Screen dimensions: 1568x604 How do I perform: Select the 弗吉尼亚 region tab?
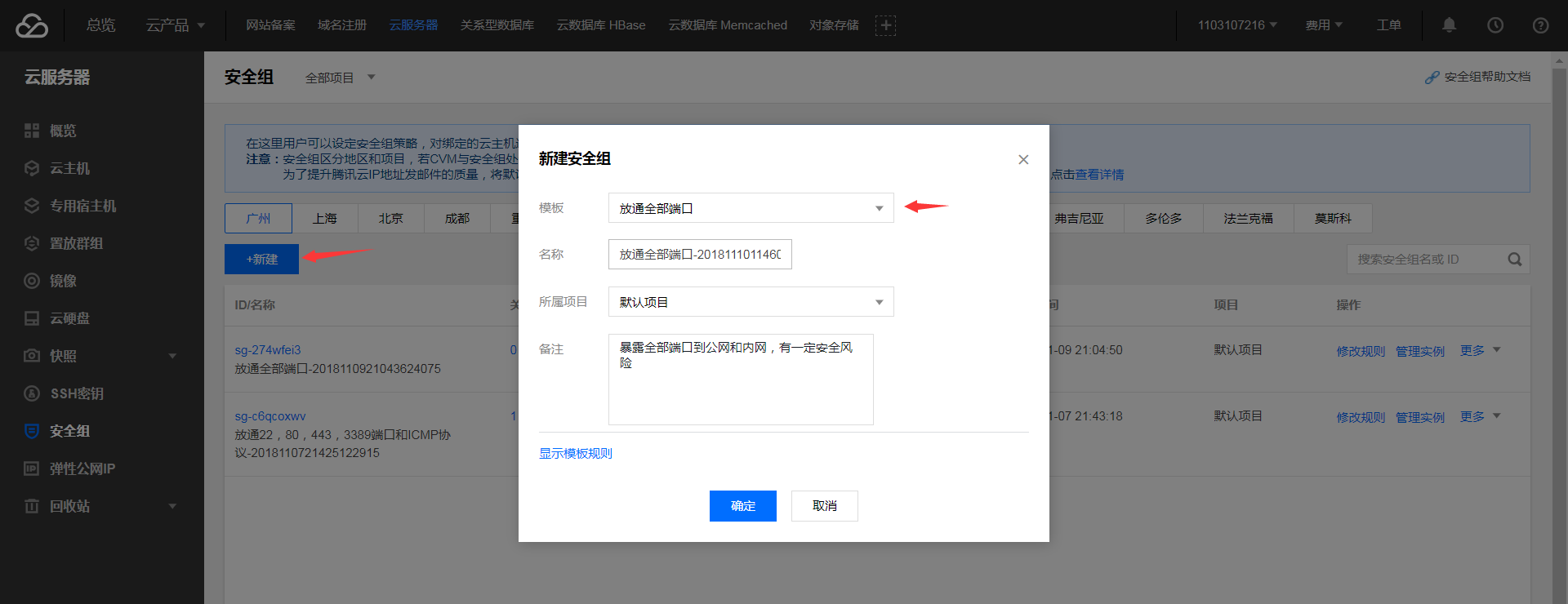pos(1079,219)
